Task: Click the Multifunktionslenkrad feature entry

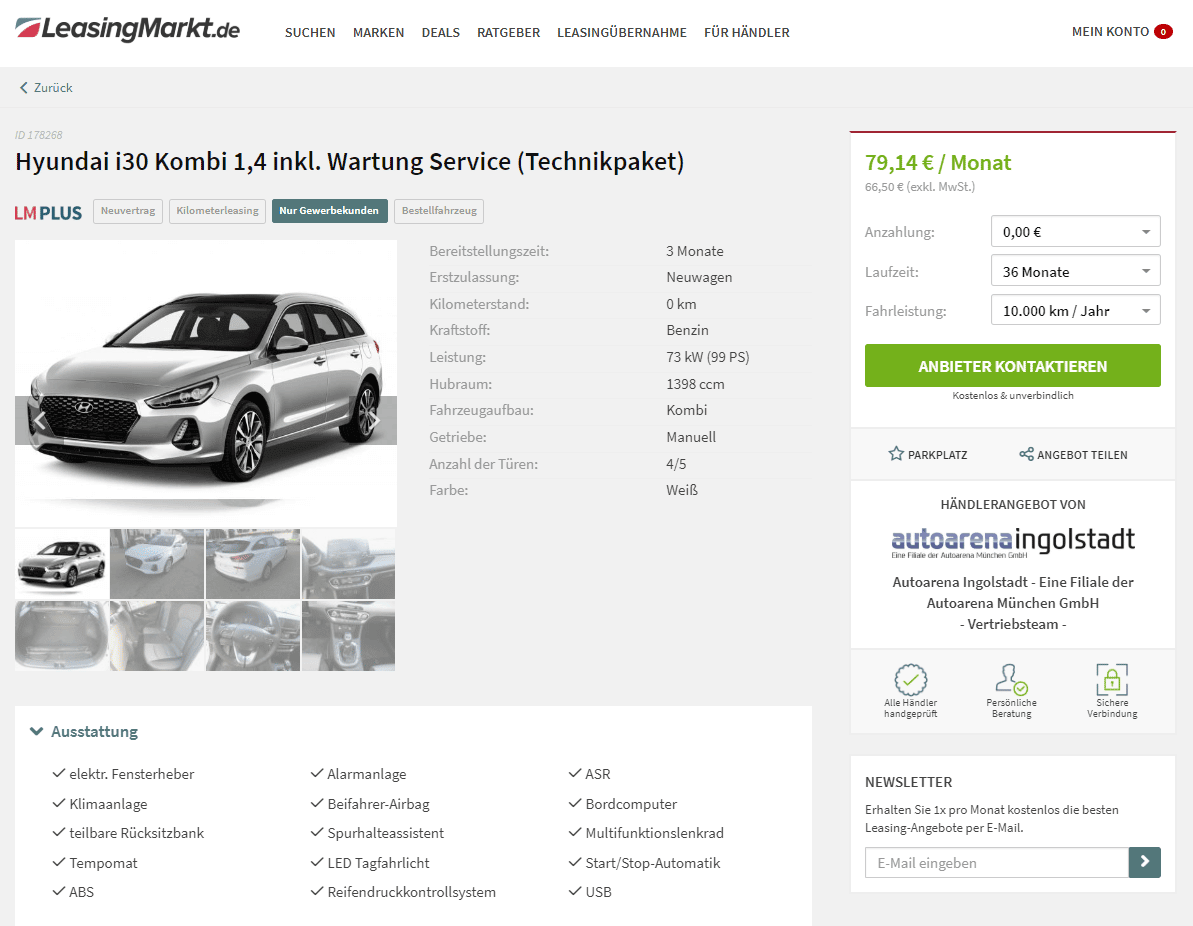Action: (x=647, y=833)
